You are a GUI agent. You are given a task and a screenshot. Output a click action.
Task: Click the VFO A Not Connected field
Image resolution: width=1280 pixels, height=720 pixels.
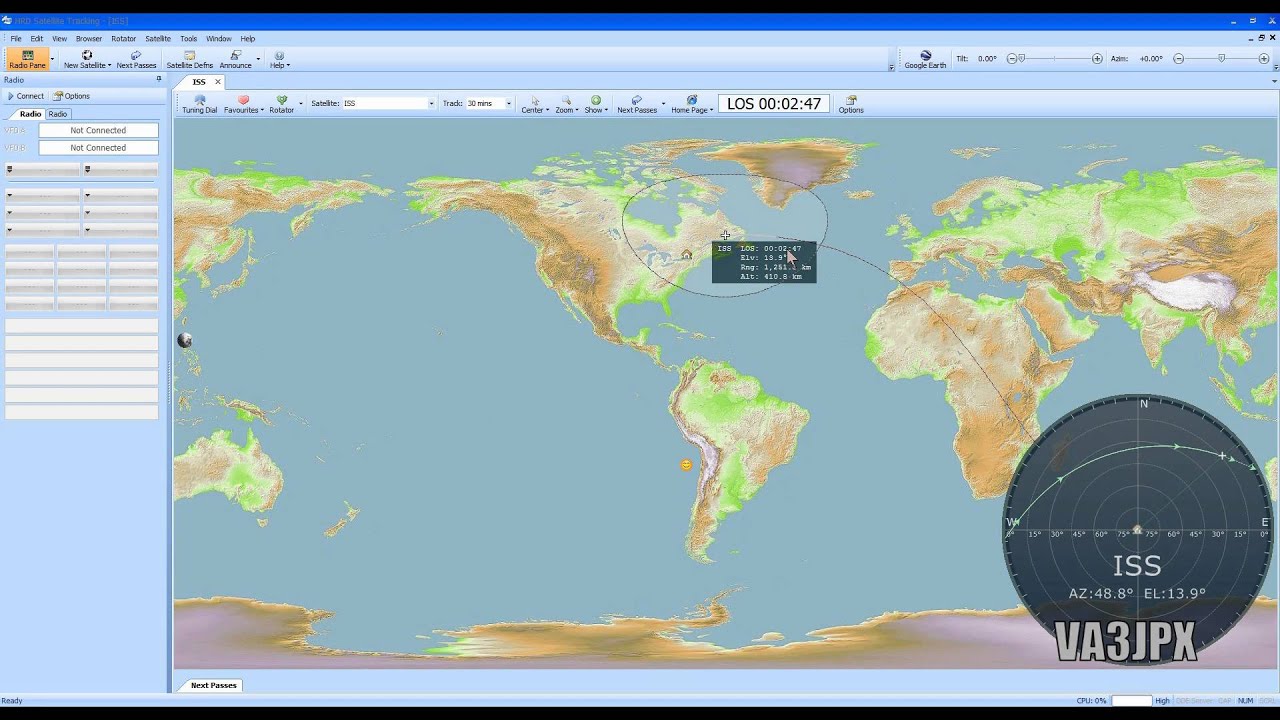[x=98, y=130]
